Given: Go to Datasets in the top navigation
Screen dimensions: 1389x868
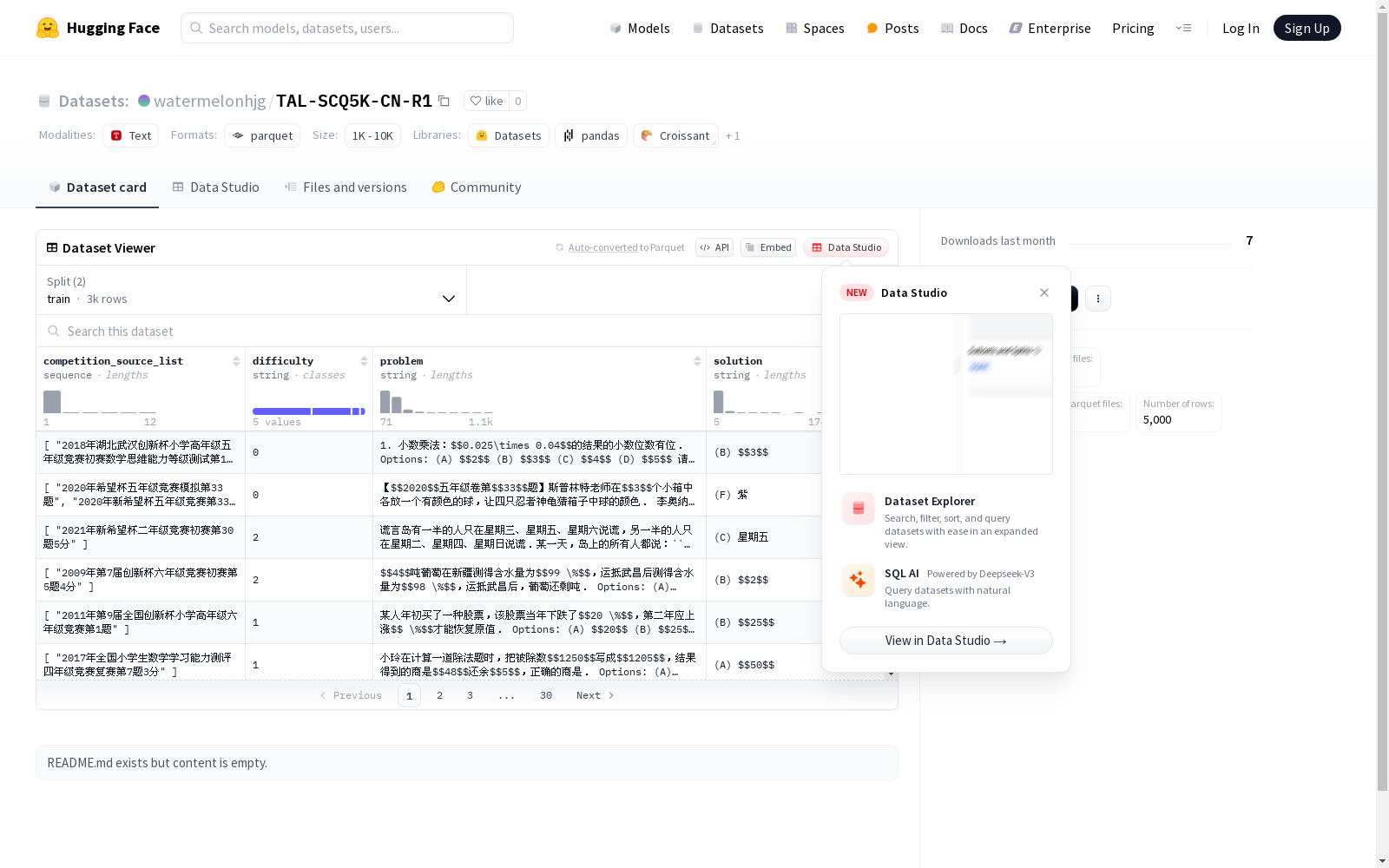Looking at the screenshot, I should point(727,28).
